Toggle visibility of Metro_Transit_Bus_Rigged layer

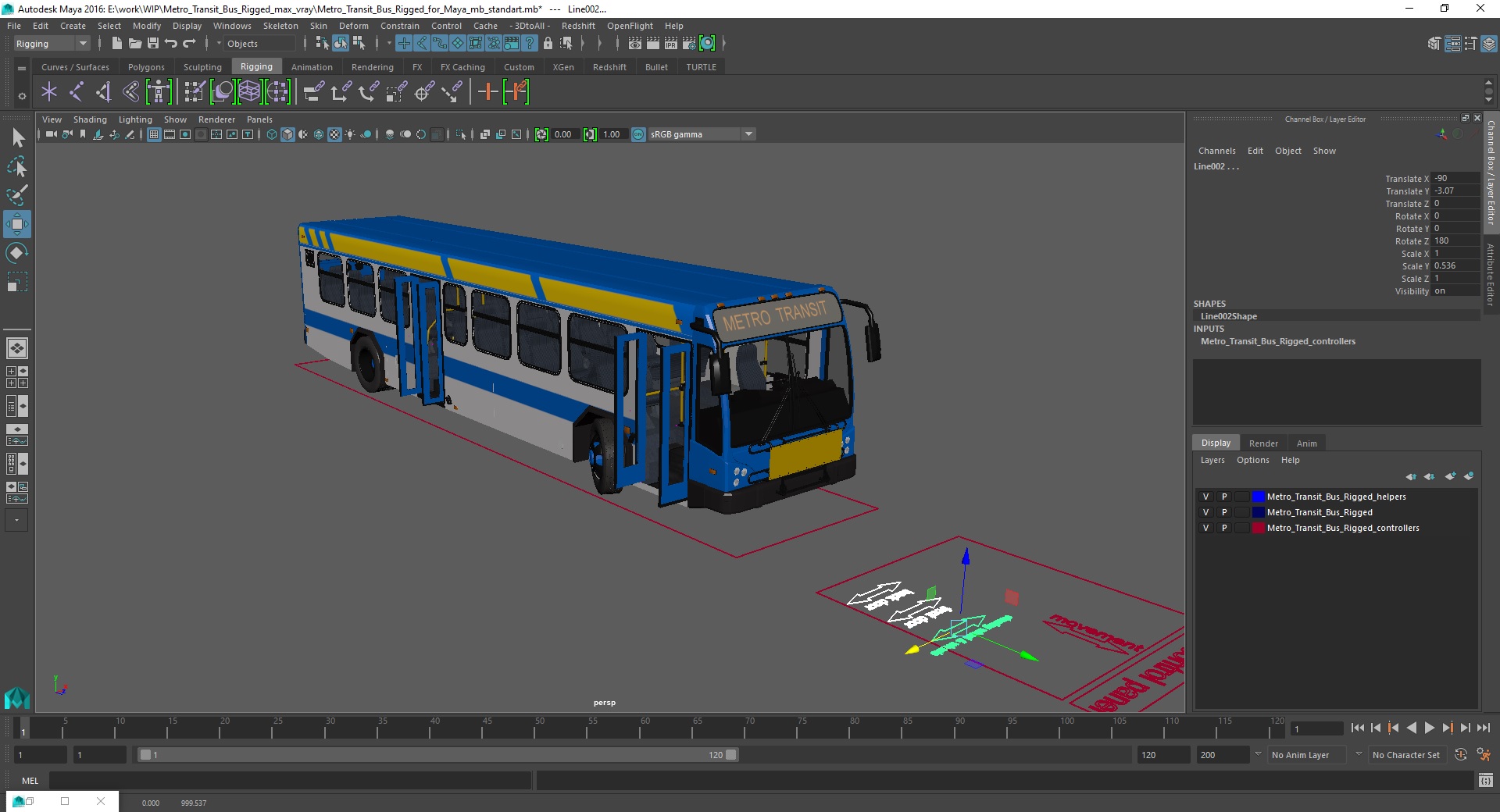tap(1205, 512)
